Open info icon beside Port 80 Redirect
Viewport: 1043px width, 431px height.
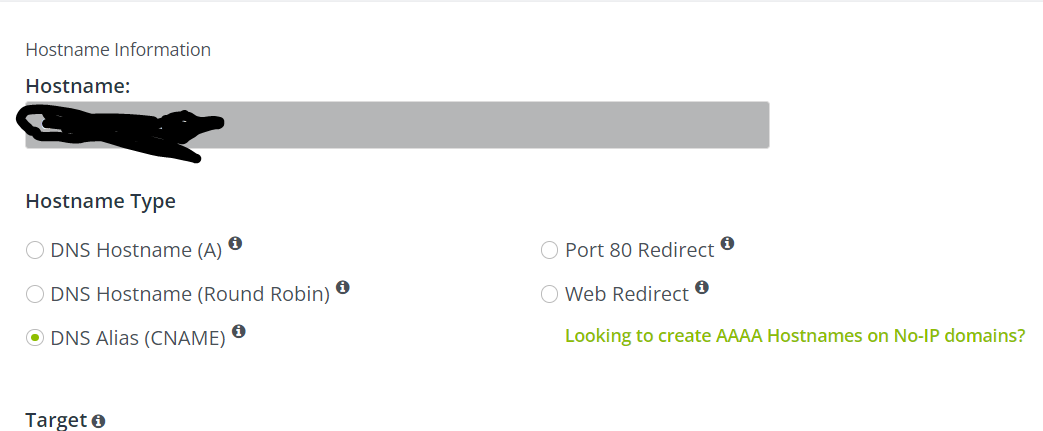727,243
